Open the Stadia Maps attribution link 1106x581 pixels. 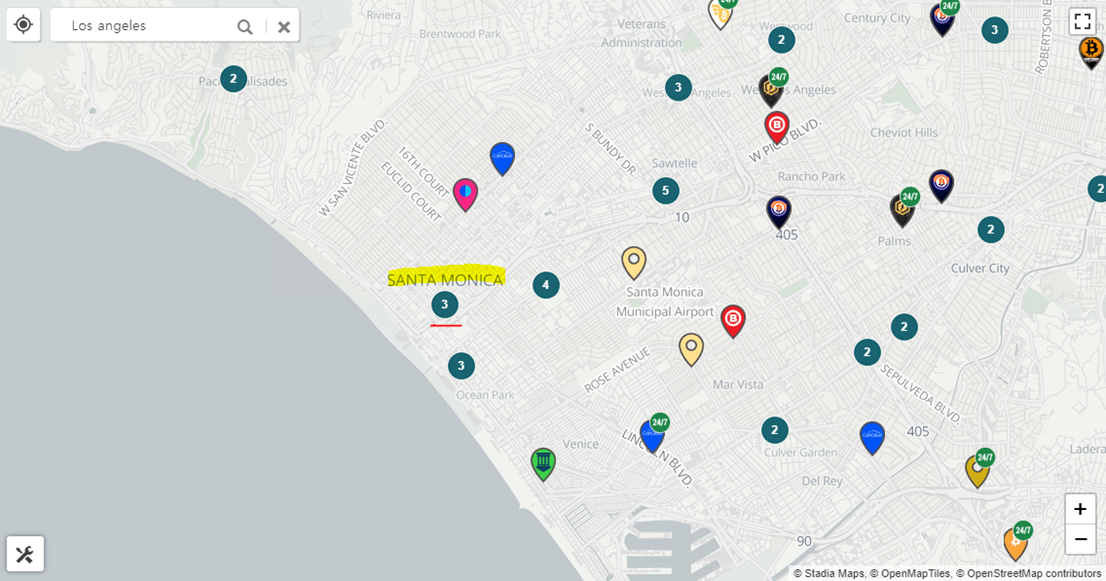tap(834, 573)
